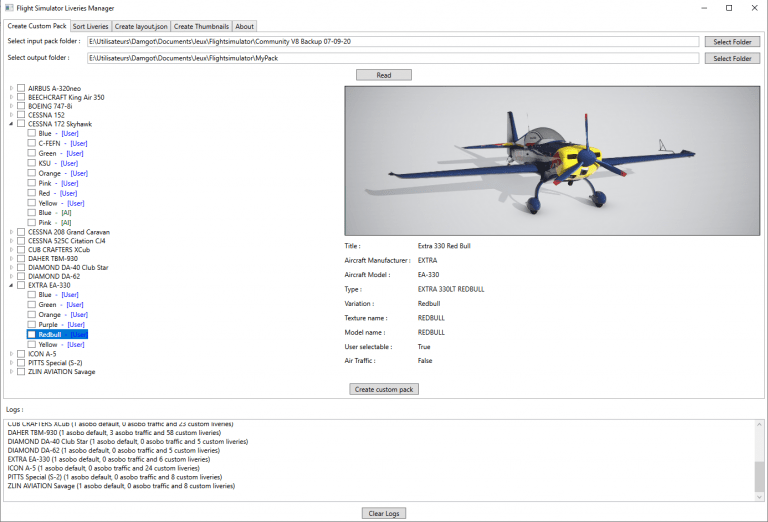Image resolution: width=768 pixels, height=522 pixels.
Task: Click the 'Extra 330 Red Bull' title value
Action: 444,246
